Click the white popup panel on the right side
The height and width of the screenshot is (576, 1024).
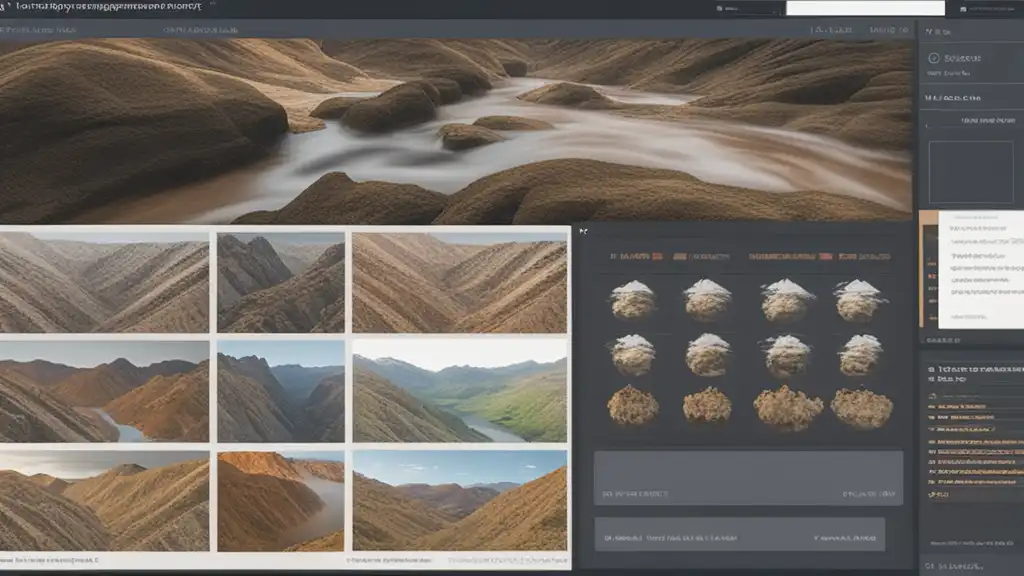(x=980, y=270)
